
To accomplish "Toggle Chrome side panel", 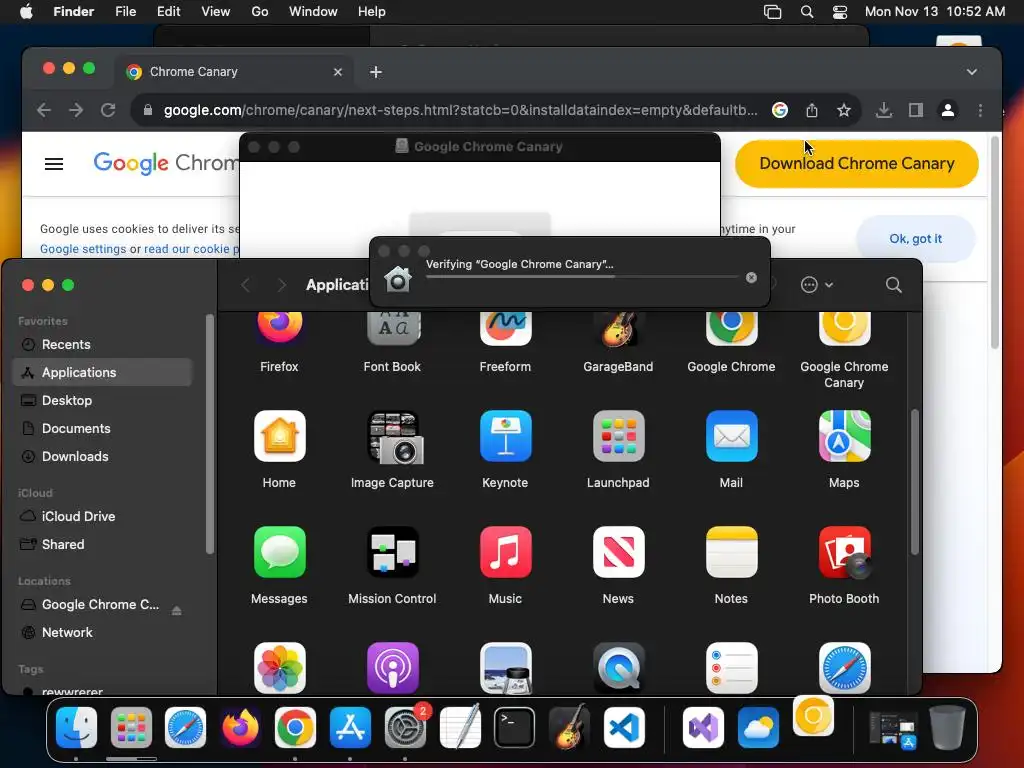I will tap(916, 110).
